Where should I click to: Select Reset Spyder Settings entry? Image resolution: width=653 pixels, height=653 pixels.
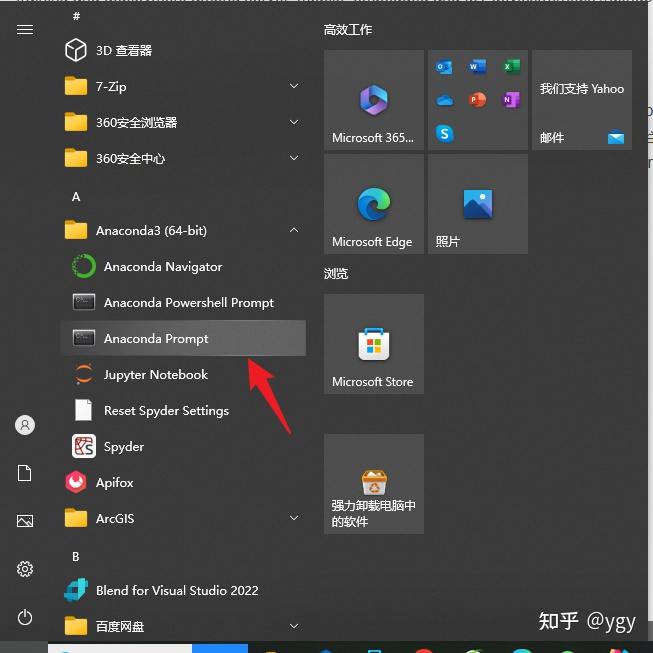[x=183, y=411]
